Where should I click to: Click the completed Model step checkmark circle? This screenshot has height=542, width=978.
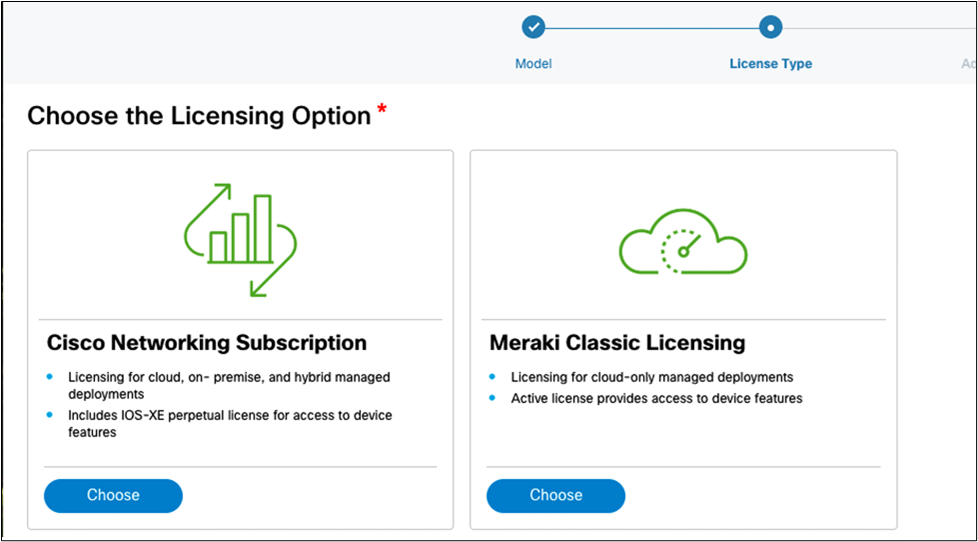click(x=533, y=27)
